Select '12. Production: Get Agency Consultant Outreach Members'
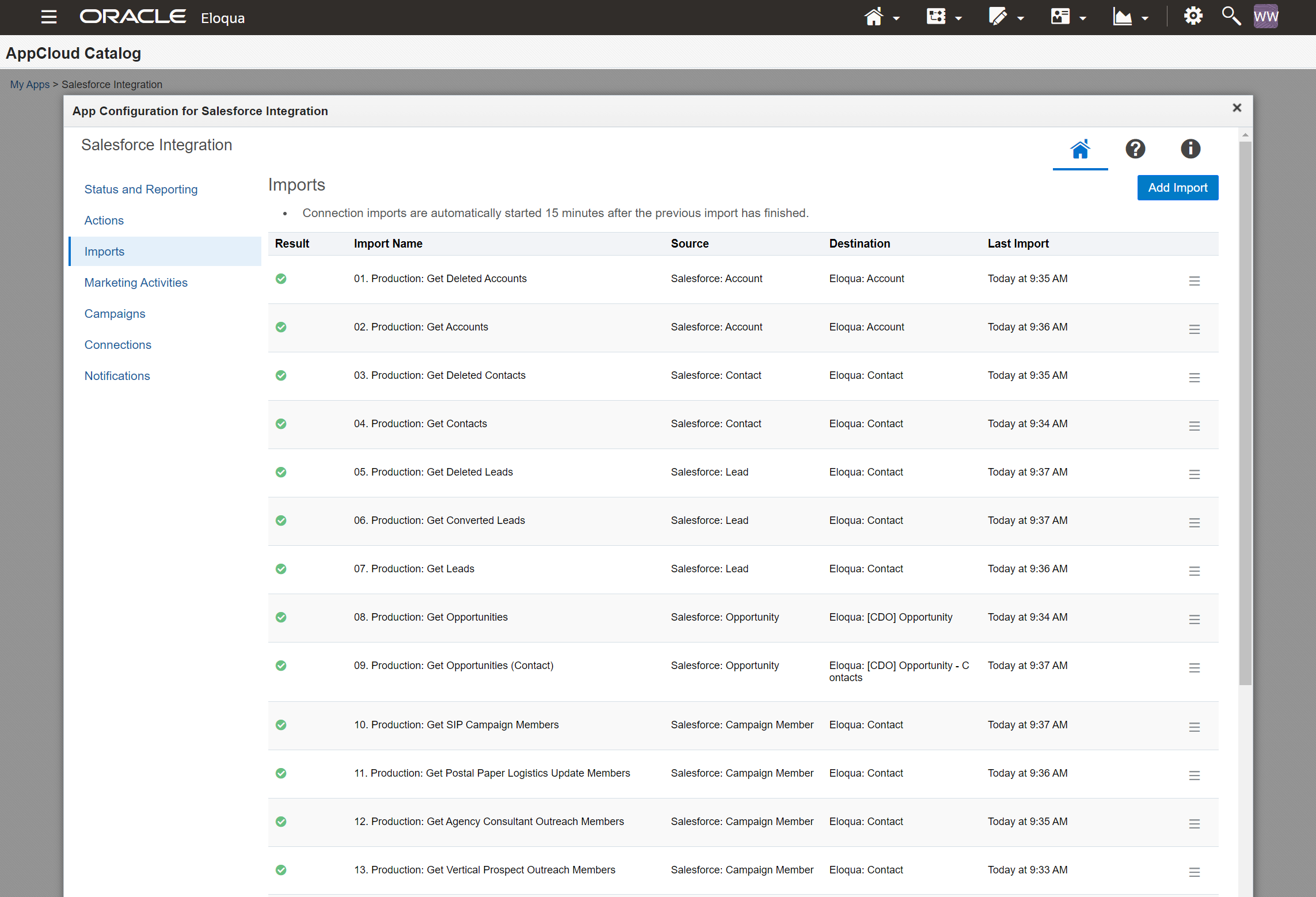 (489, 822)
